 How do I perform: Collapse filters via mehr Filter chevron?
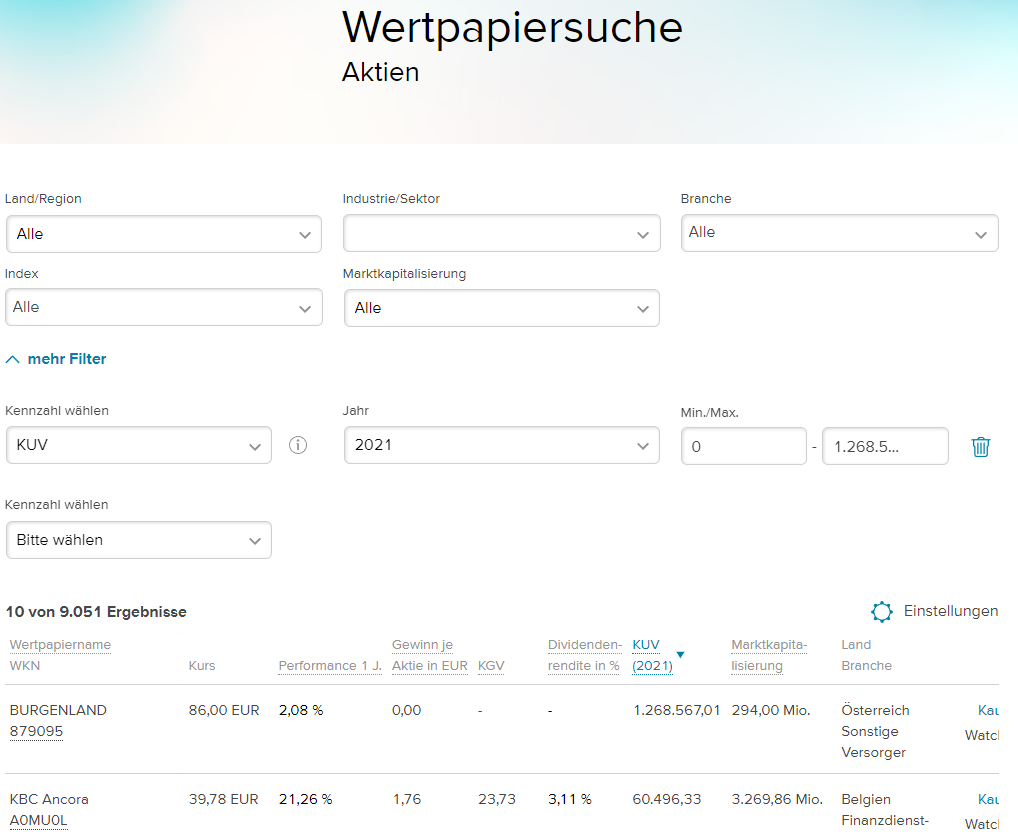pyautogui.click(x=12, y=359)
